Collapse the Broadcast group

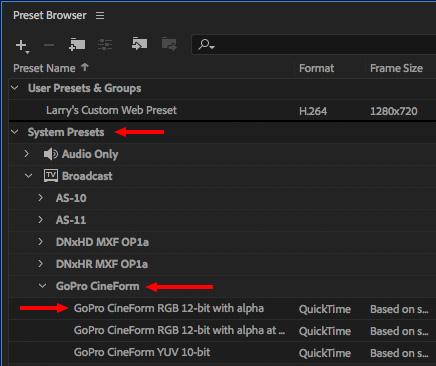coord(29,176)
